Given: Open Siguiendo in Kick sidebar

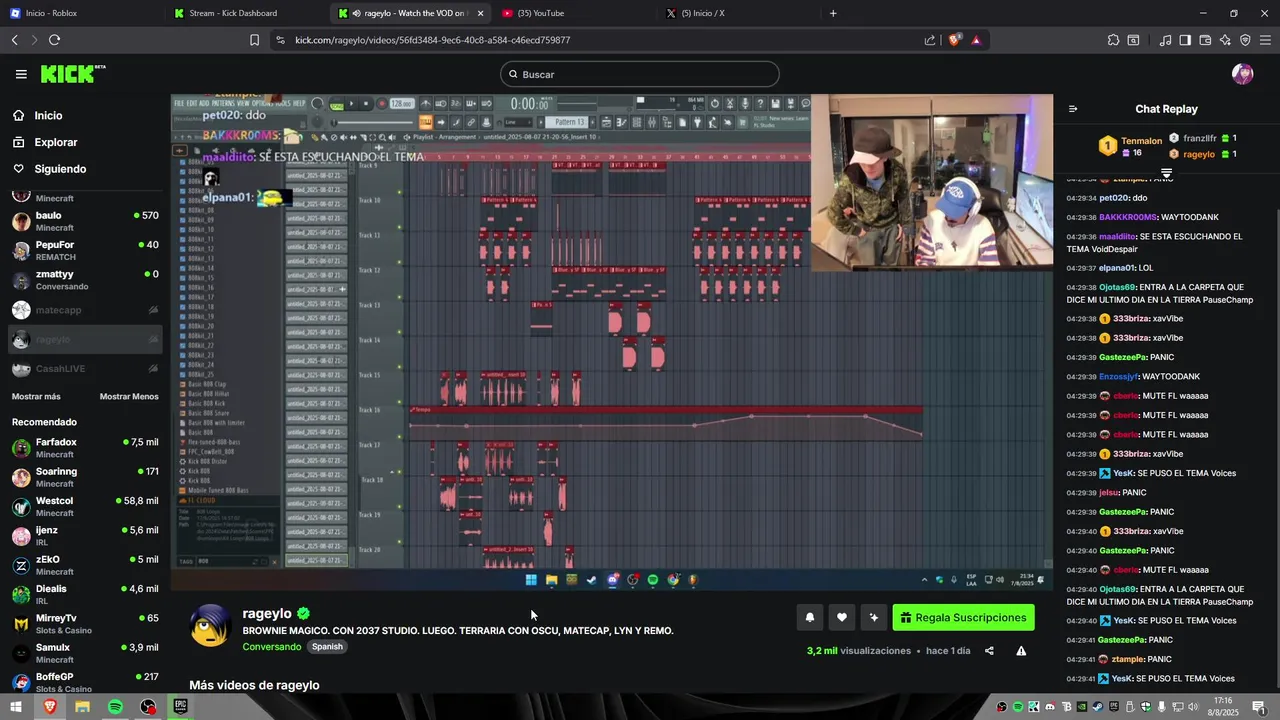Looking at the screenshot, I should coord(85,169).
